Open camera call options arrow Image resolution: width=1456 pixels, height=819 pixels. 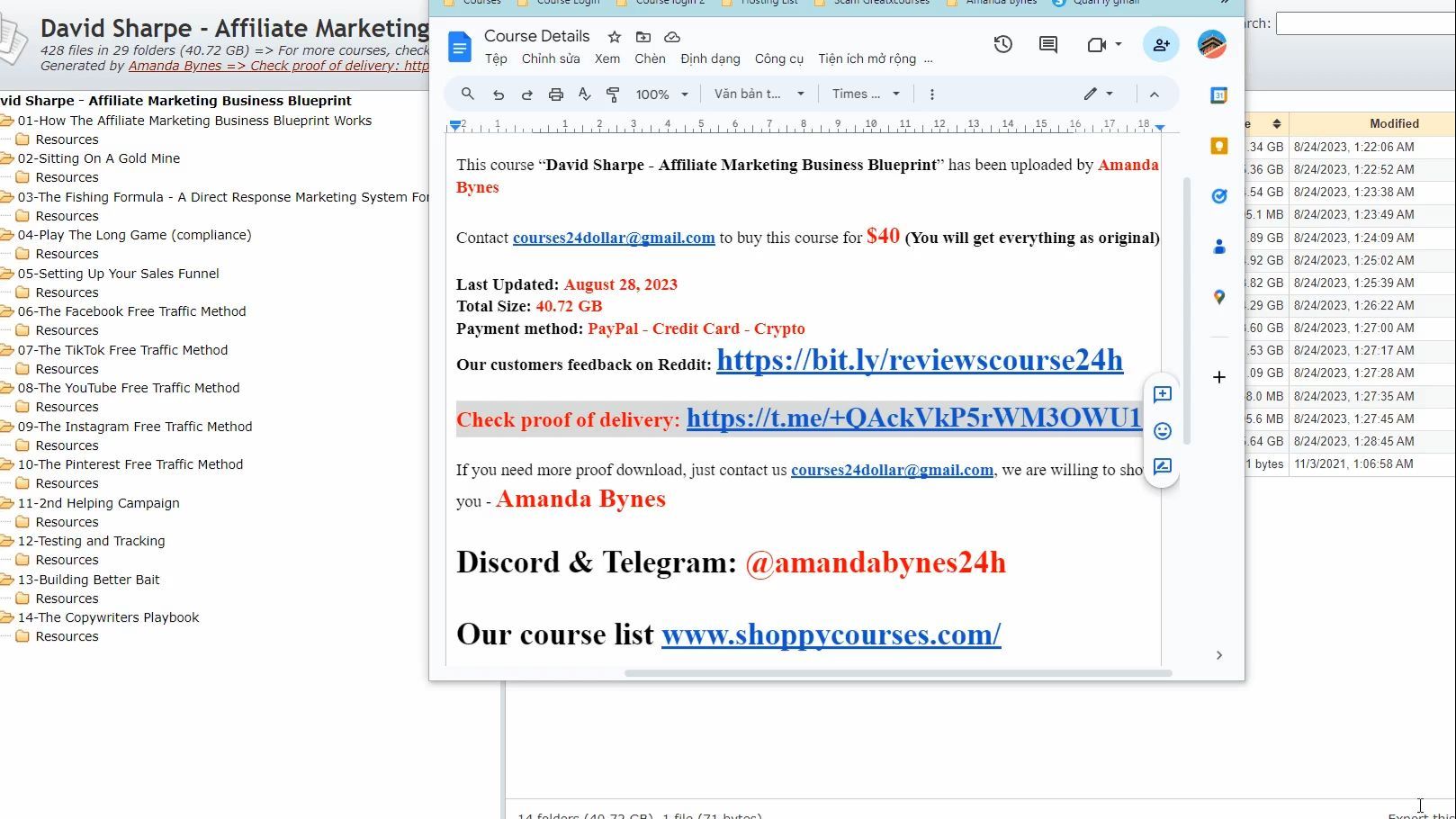(1119, 44)
